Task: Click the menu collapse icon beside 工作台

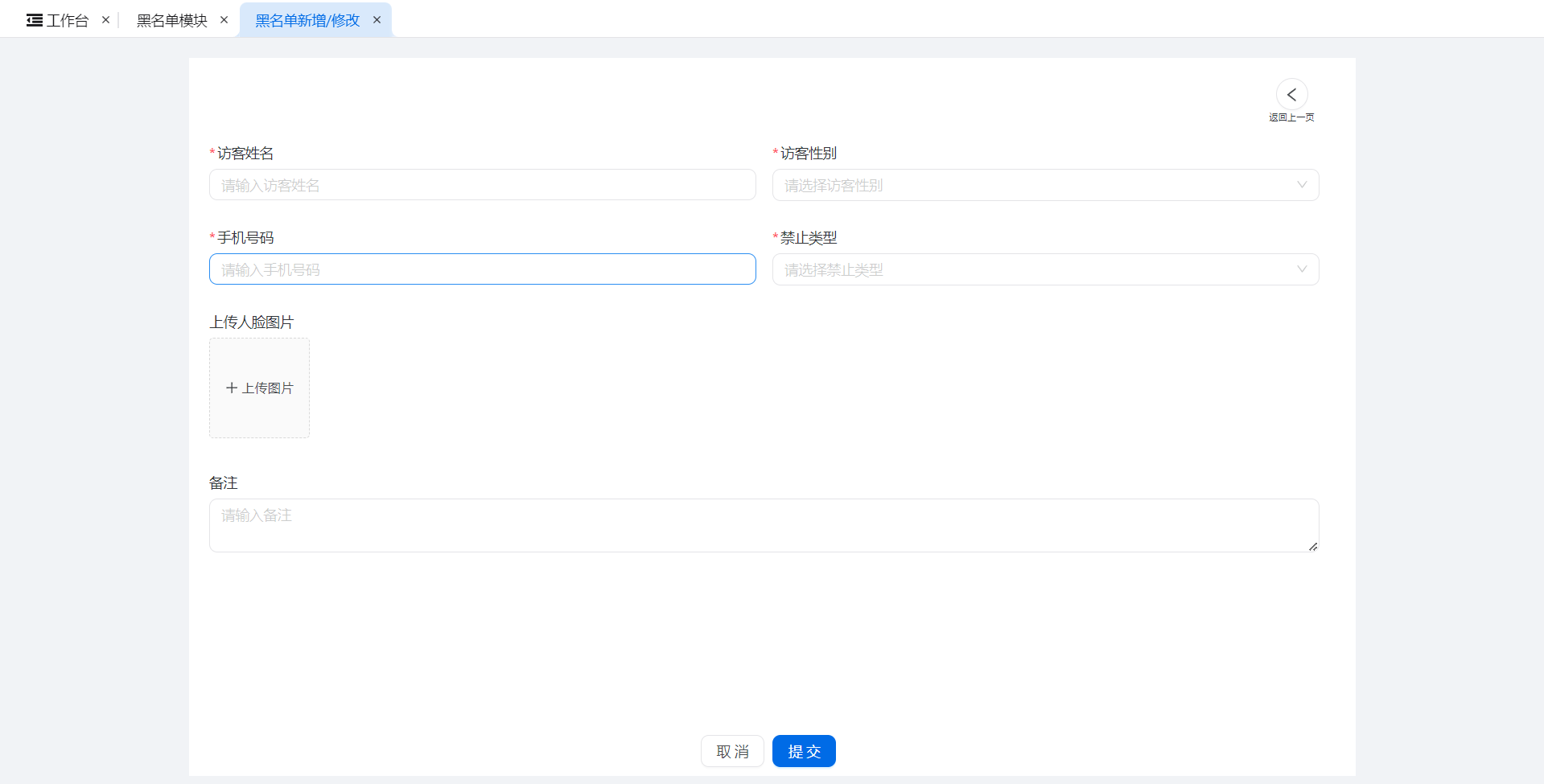Action: (x=35, y=20)
